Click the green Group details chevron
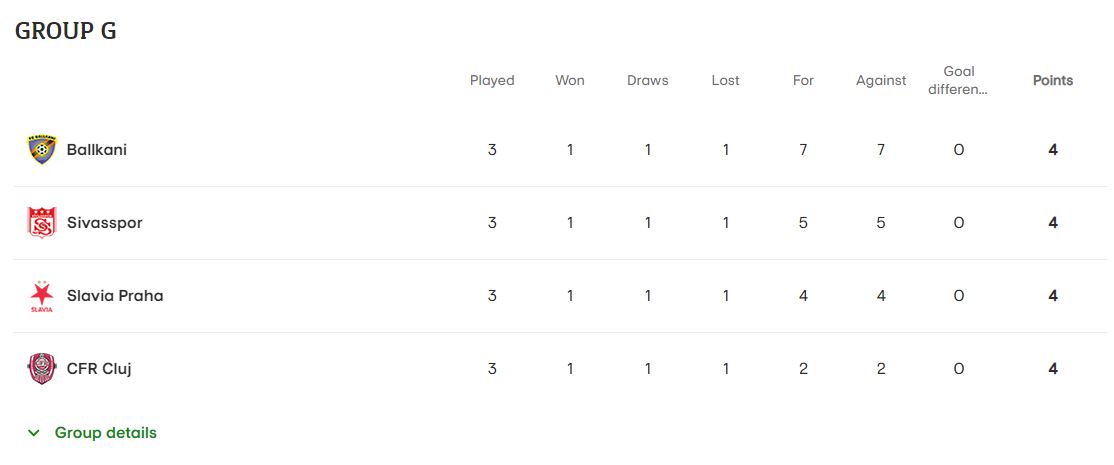Viewport: 1114px width, 465px height. tap(33, 432)
